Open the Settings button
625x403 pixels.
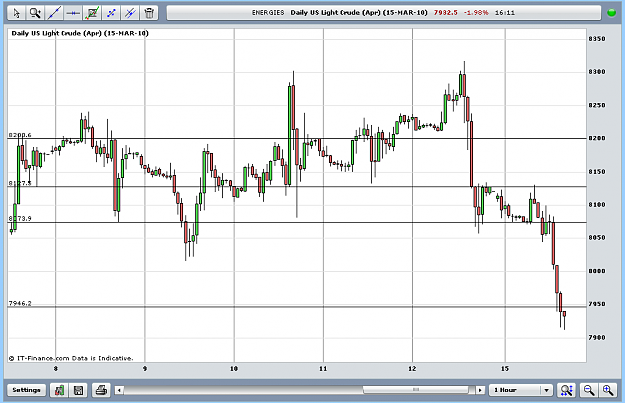26,390
